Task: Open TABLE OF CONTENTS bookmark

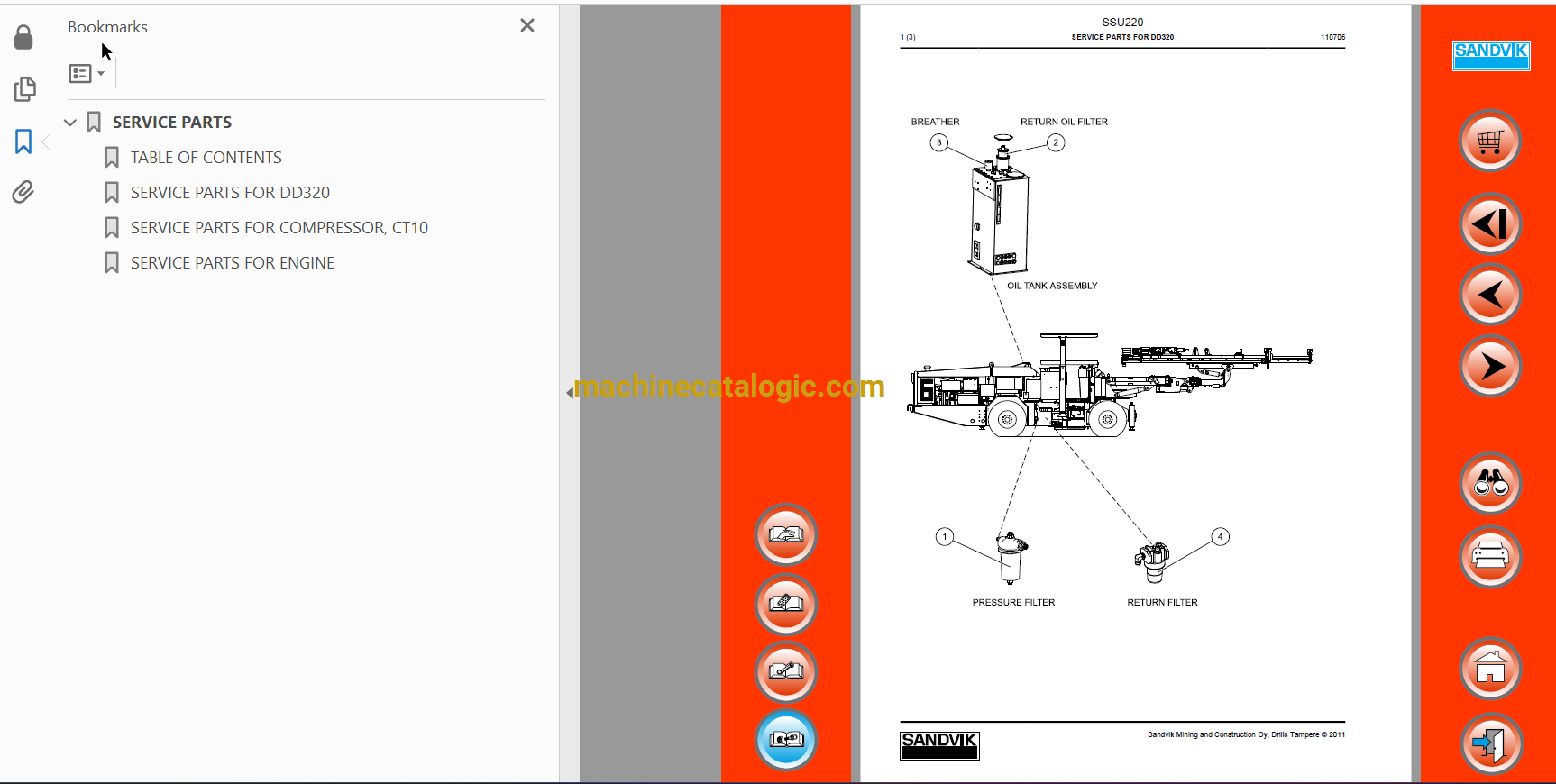Action: (206, 158)
